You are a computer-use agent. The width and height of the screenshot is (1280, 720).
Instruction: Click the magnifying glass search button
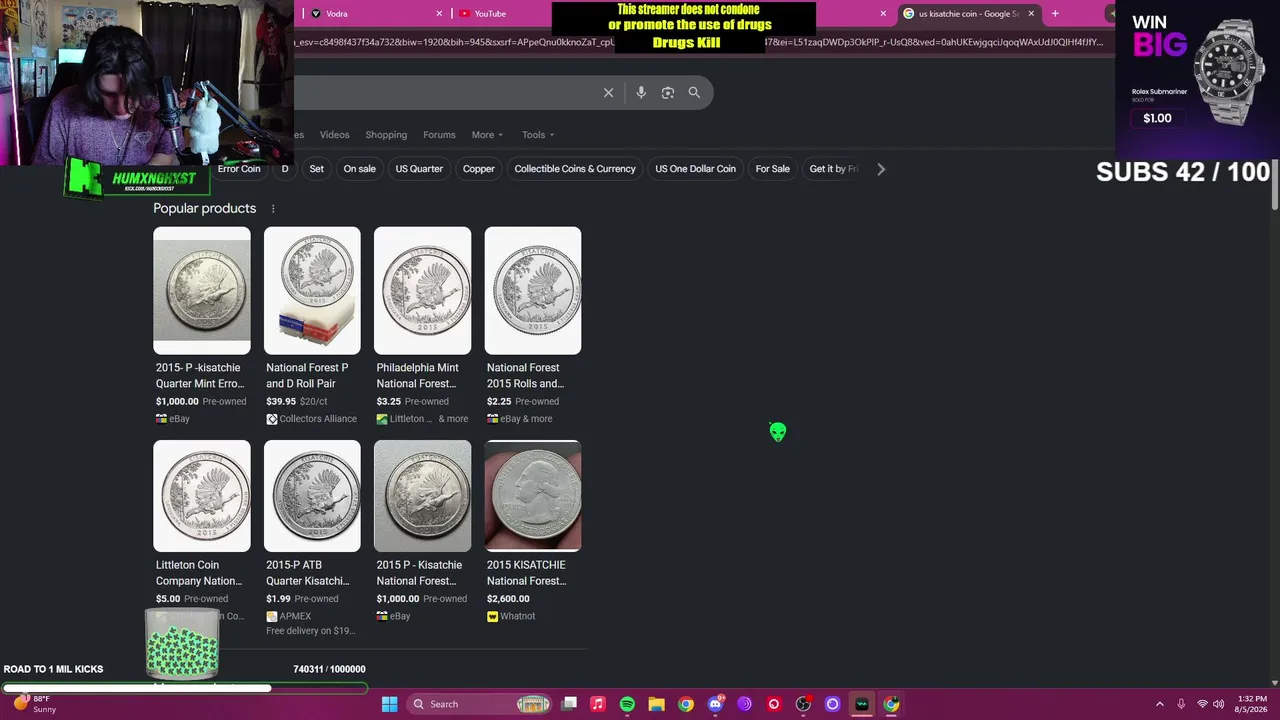[694, 93]
